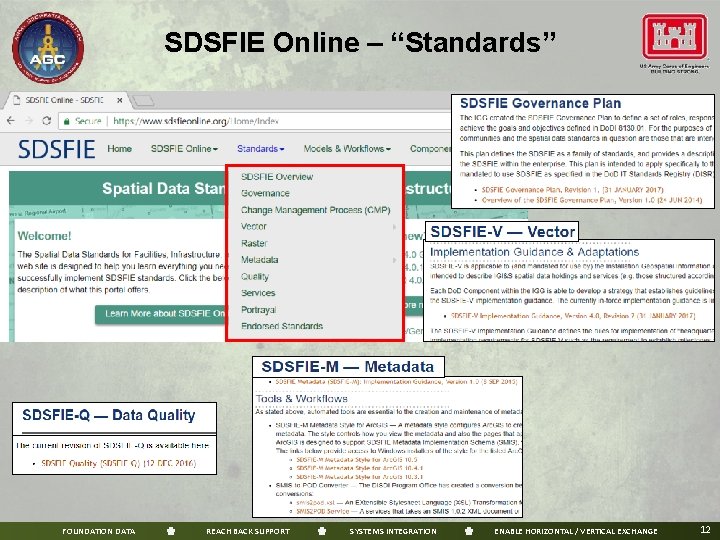Click the Tools & Workflows heading
This screenshot has height=540, width=720.
tap(302, 399)
